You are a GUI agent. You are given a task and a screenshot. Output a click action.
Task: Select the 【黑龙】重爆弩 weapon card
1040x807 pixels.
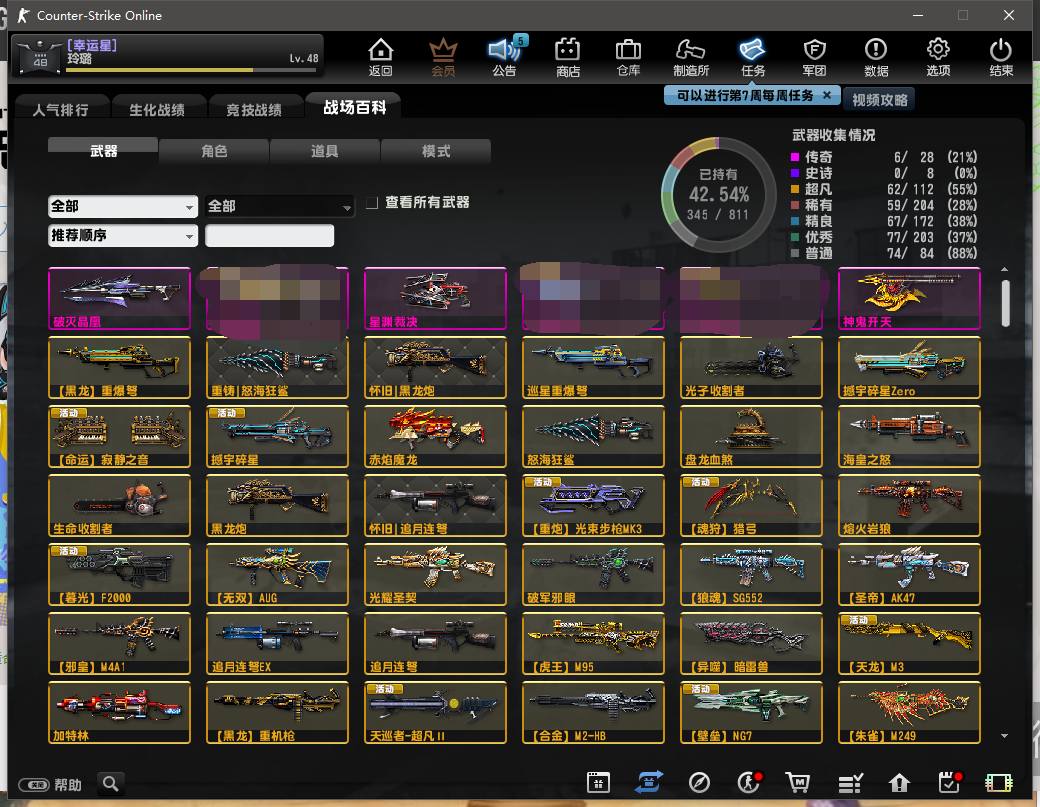pos(119,367)
